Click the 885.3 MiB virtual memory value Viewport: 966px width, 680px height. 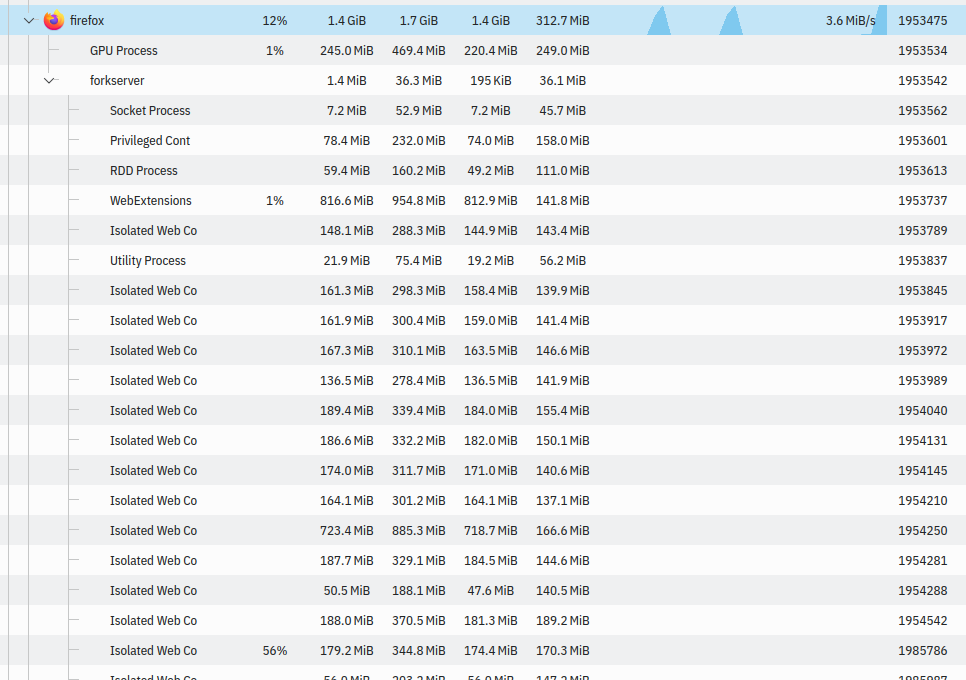419,530
